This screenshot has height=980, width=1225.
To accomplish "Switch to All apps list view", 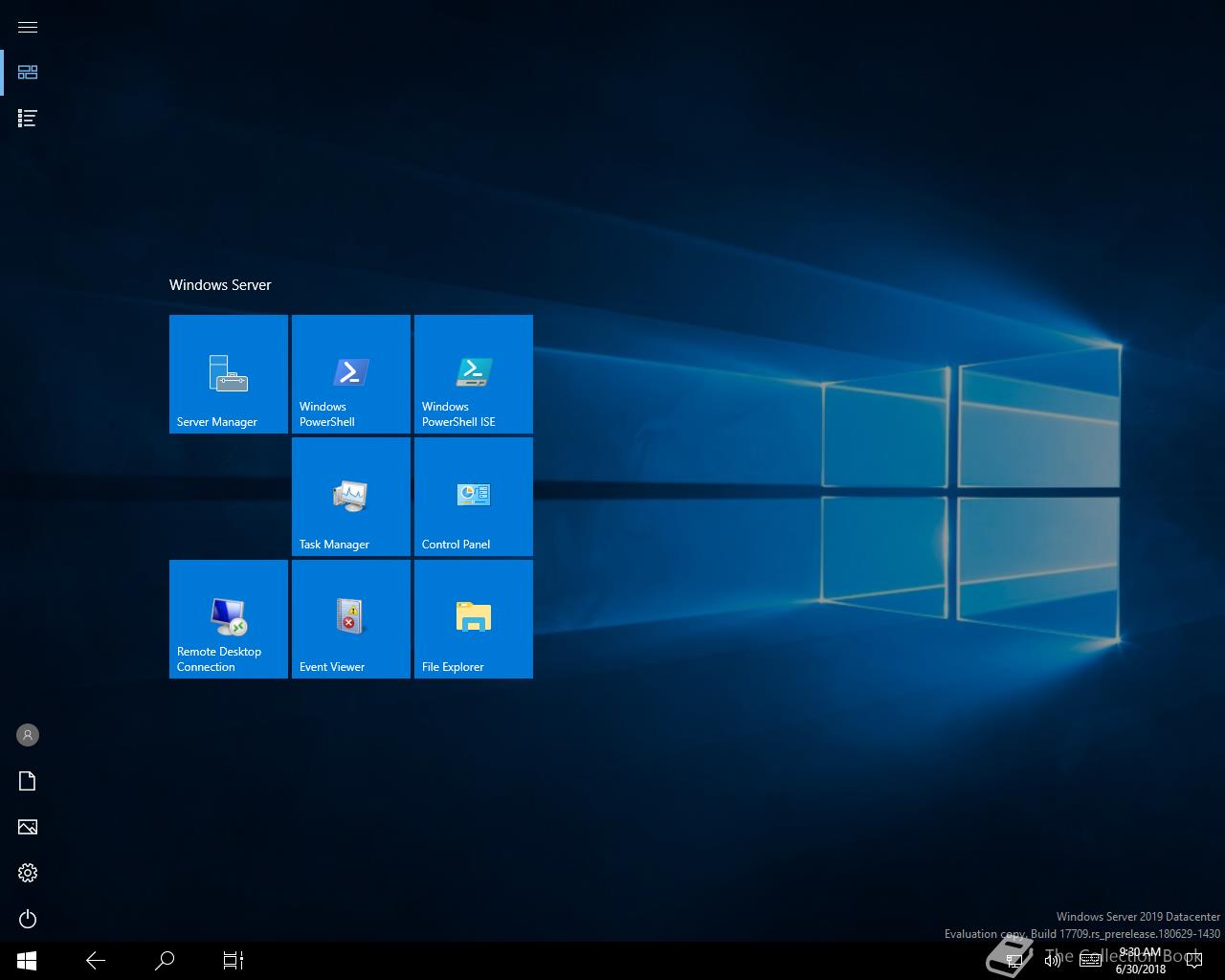I will [28, 119].
